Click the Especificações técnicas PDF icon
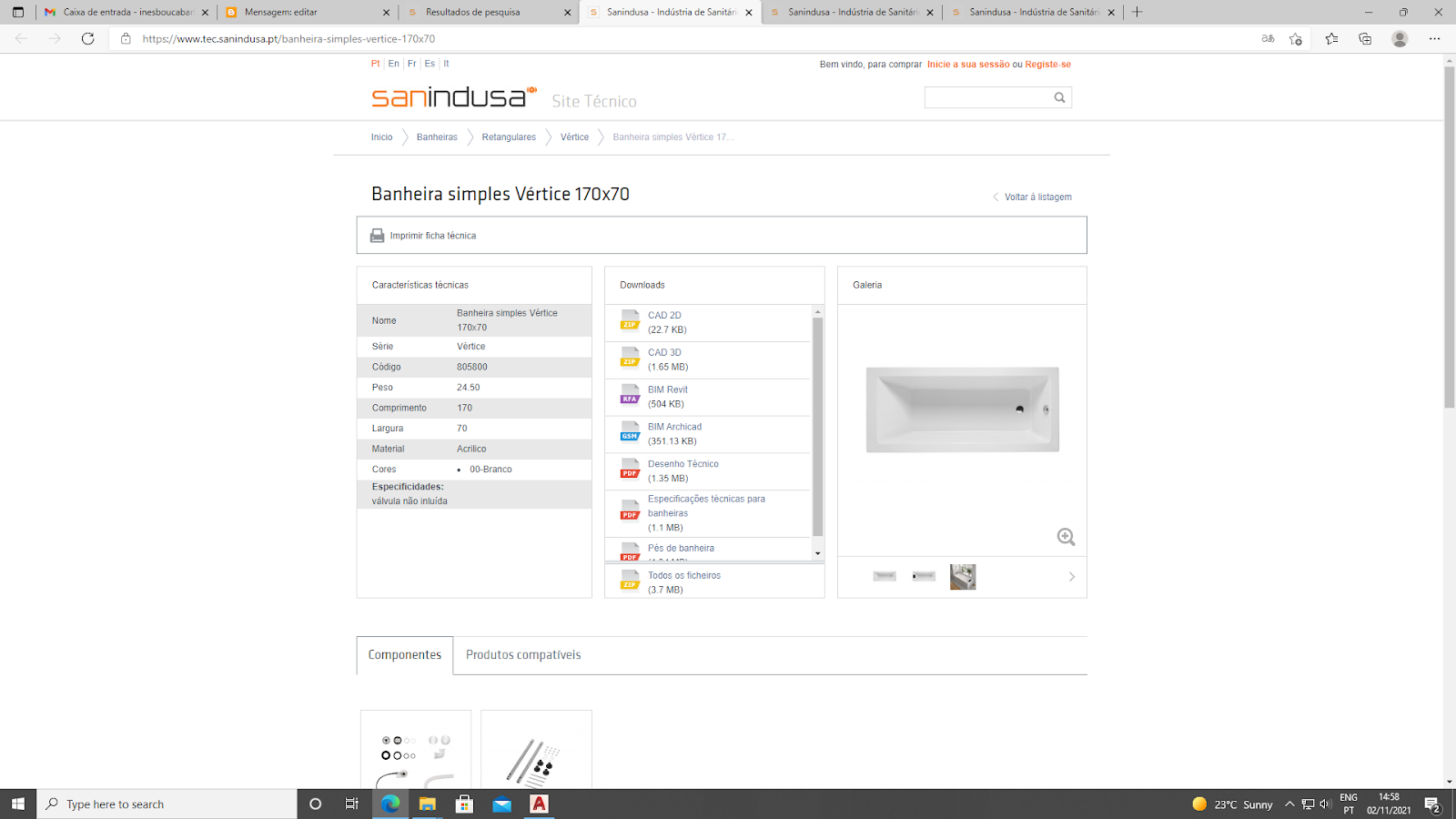This screenshot has width=1456, height=819. (630, 511)
